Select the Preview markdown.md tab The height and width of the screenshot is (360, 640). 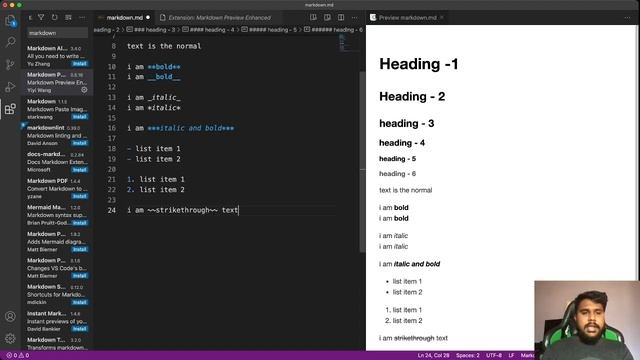pyautogui.click(x=407, y=18)
